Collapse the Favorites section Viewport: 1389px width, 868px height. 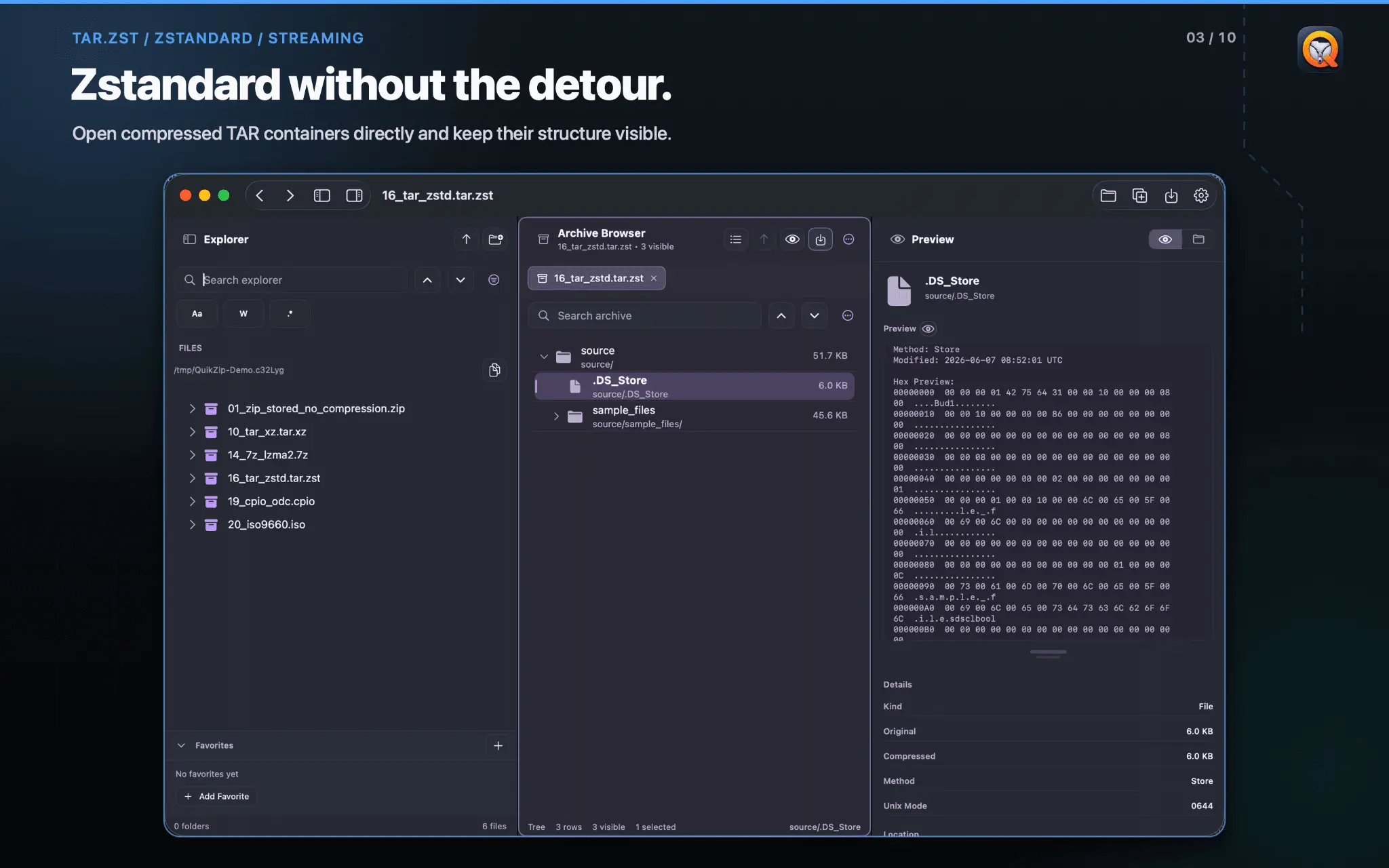pyautogui.click(x=181, y=745)
